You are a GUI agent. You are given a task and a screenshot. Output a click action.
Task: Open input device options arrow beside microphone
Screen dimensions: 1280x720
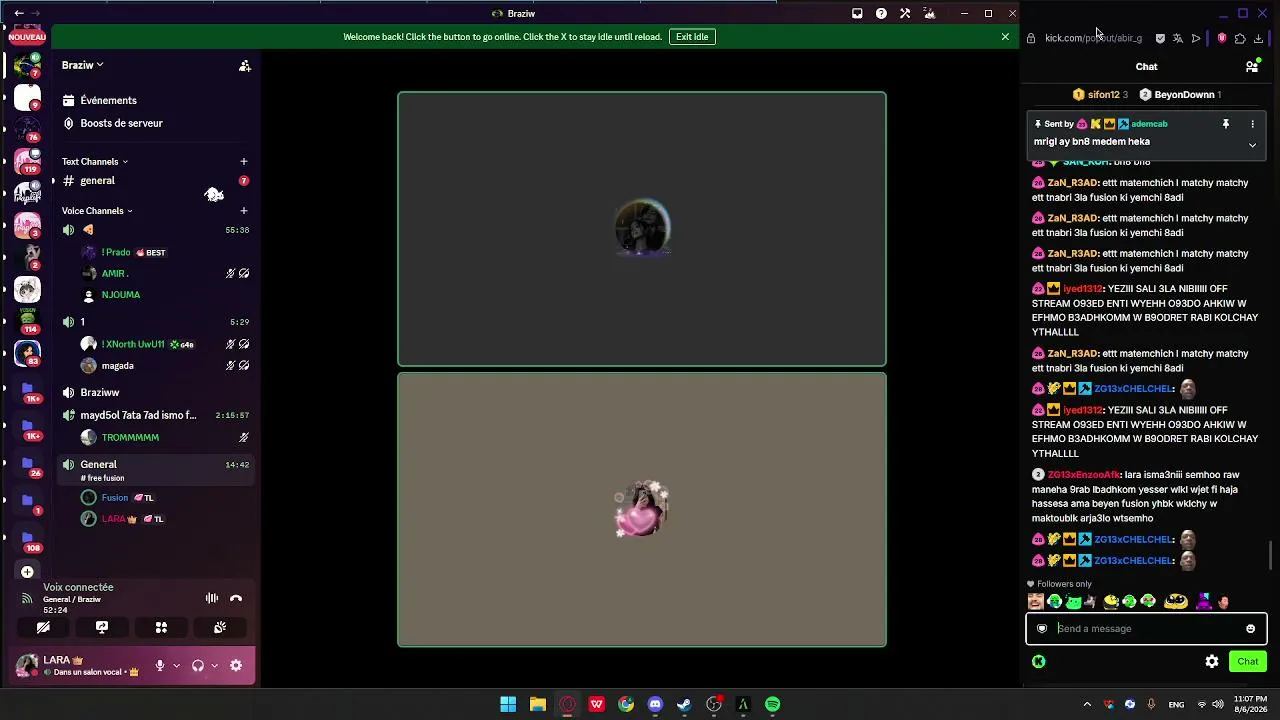coord(176,666)
